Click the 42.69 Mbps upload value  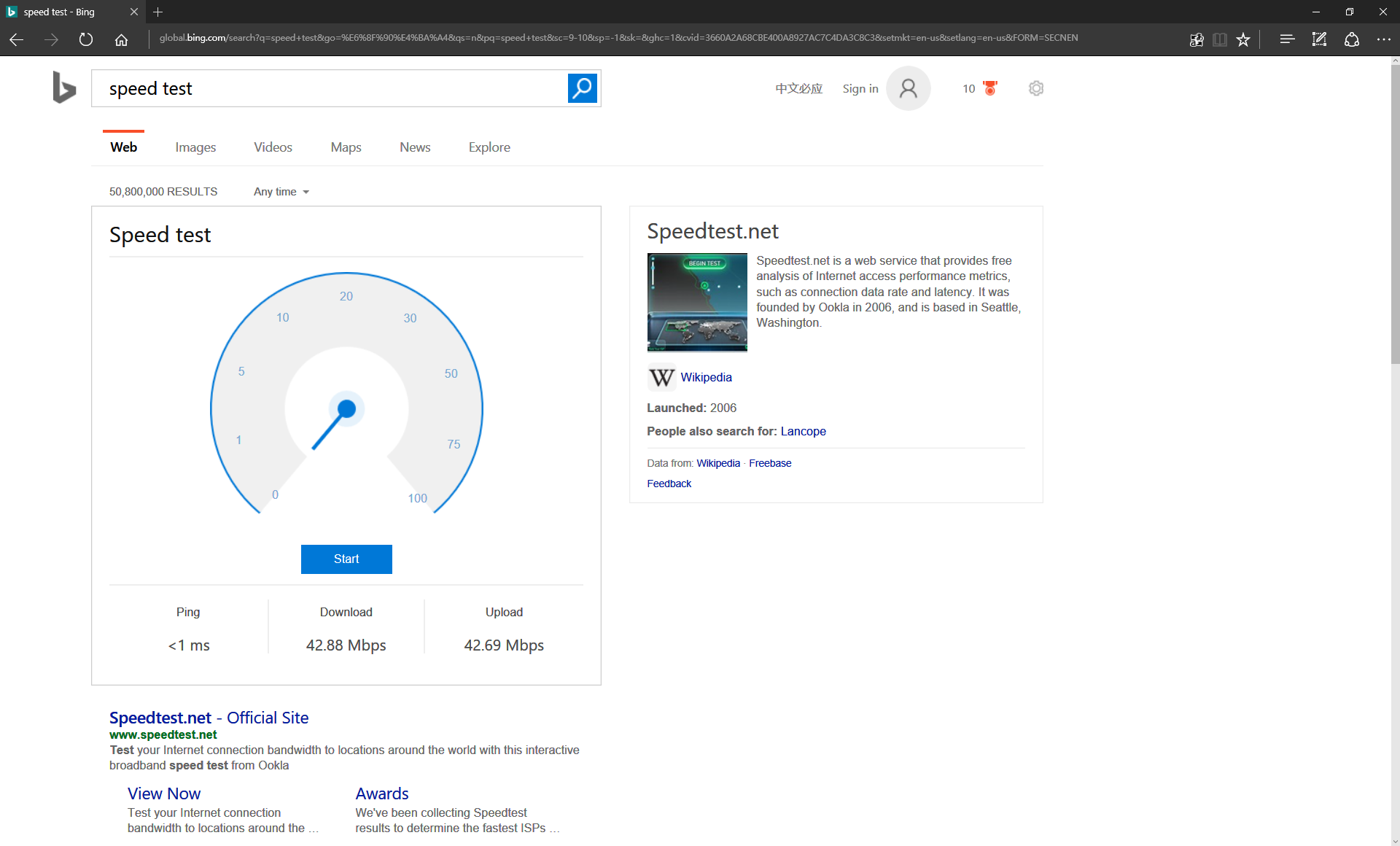point(504,645)
